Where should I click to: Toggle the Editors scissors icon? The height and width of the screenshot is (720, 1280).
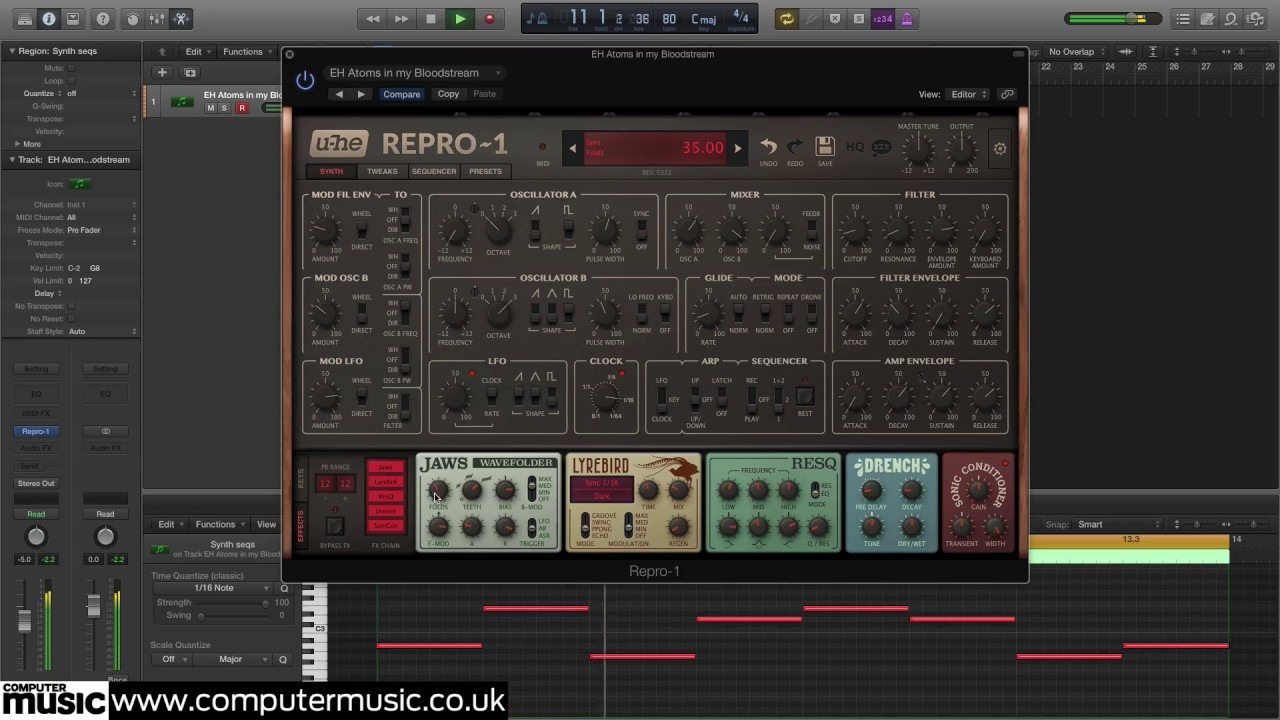point(181,18)
